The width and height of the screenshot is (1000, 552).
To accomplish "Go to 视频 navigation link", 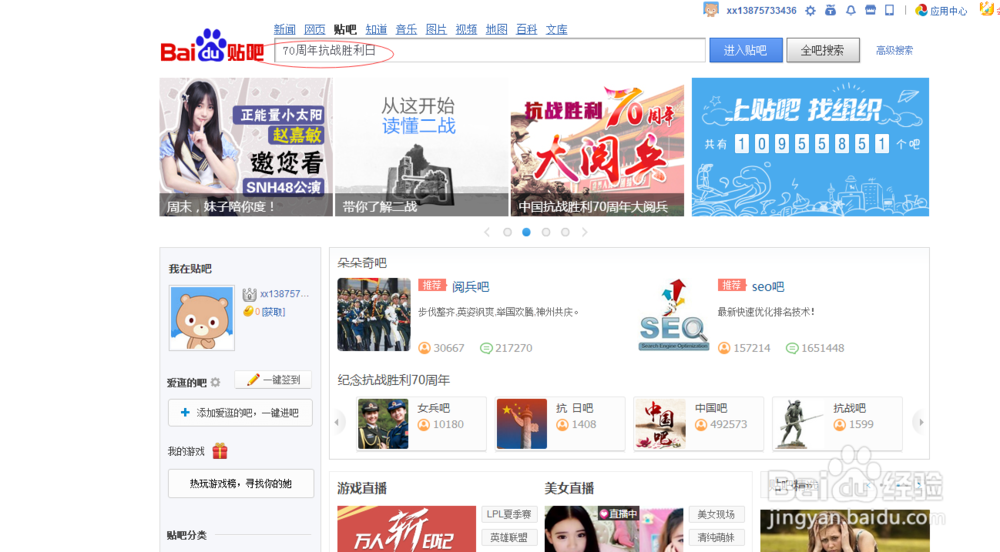I will click(x=466, y=29).
